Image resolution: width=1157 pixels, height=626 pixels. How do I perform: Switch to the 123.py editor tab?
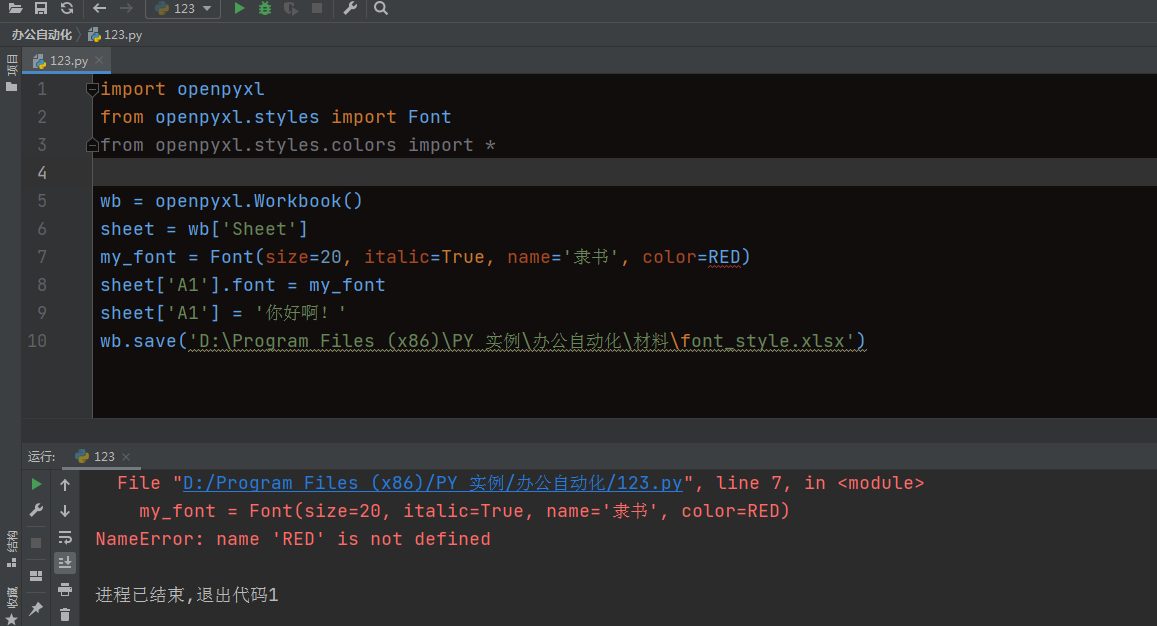pyautogui.click(x=64, y=60)
